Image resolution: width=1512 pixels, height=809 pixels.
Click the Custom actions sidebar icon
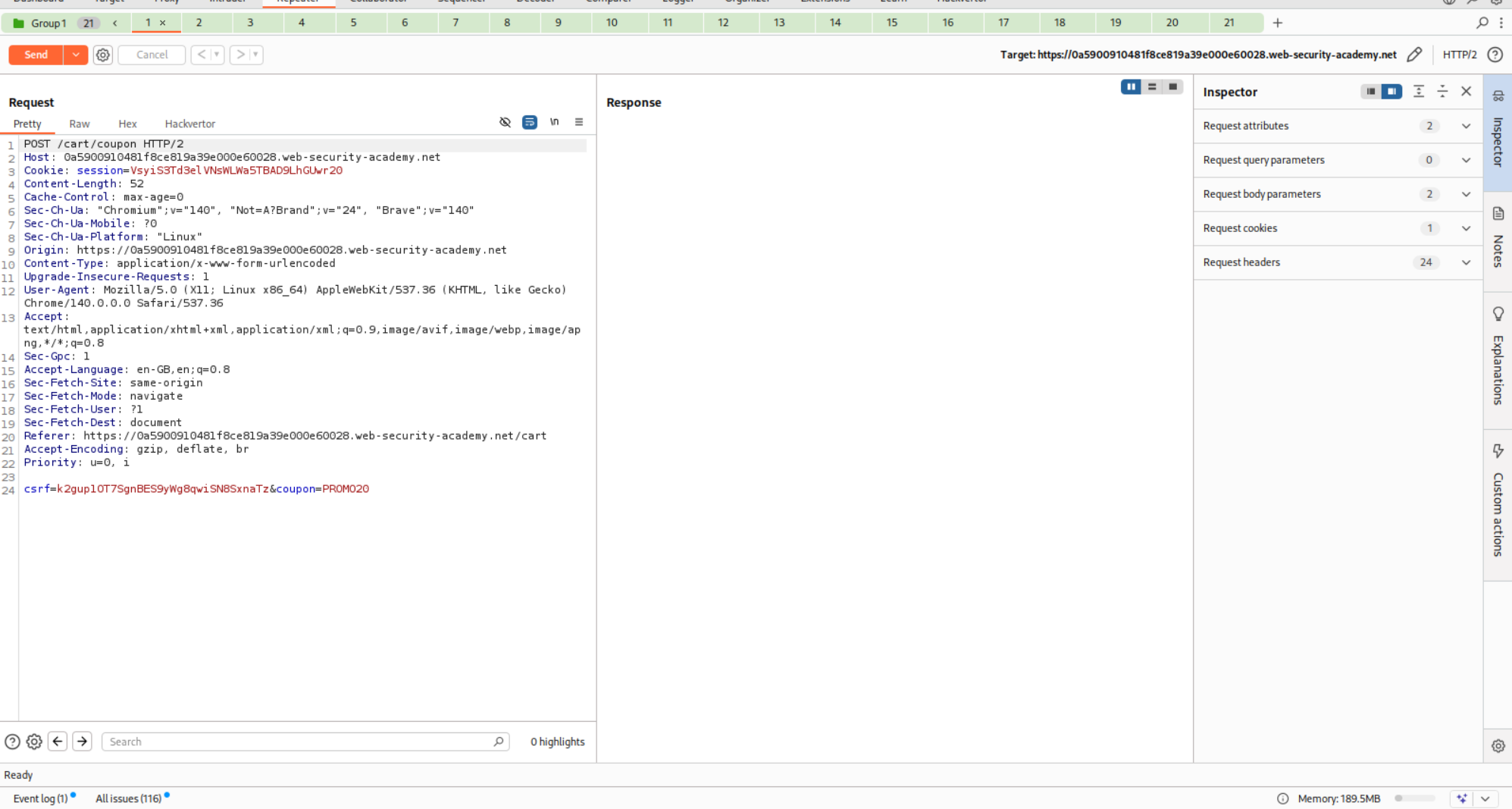pos(1498,451)
